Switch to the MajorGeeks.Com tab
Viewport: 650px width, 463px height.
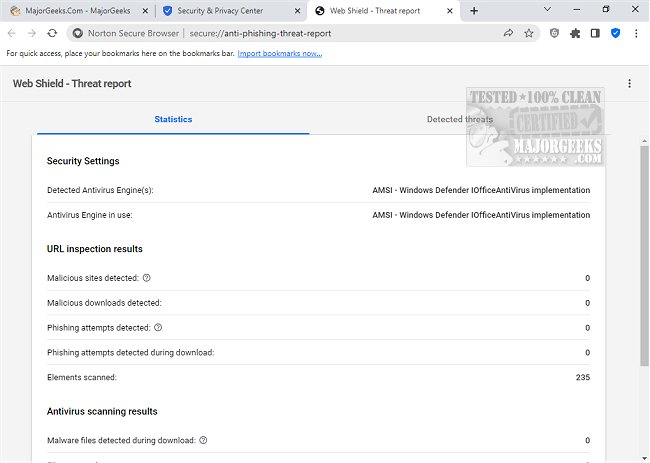pyautogui.click(x=79, y=11)
